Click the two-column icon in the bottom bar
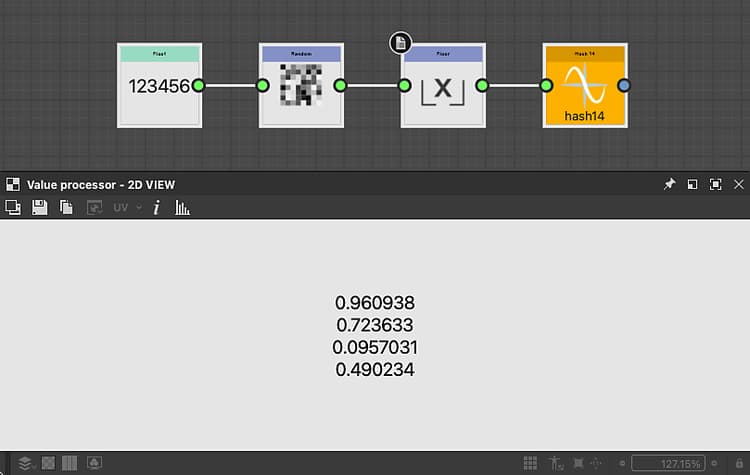This screenshot has height=475, width=750. click(x=69, y=463)
